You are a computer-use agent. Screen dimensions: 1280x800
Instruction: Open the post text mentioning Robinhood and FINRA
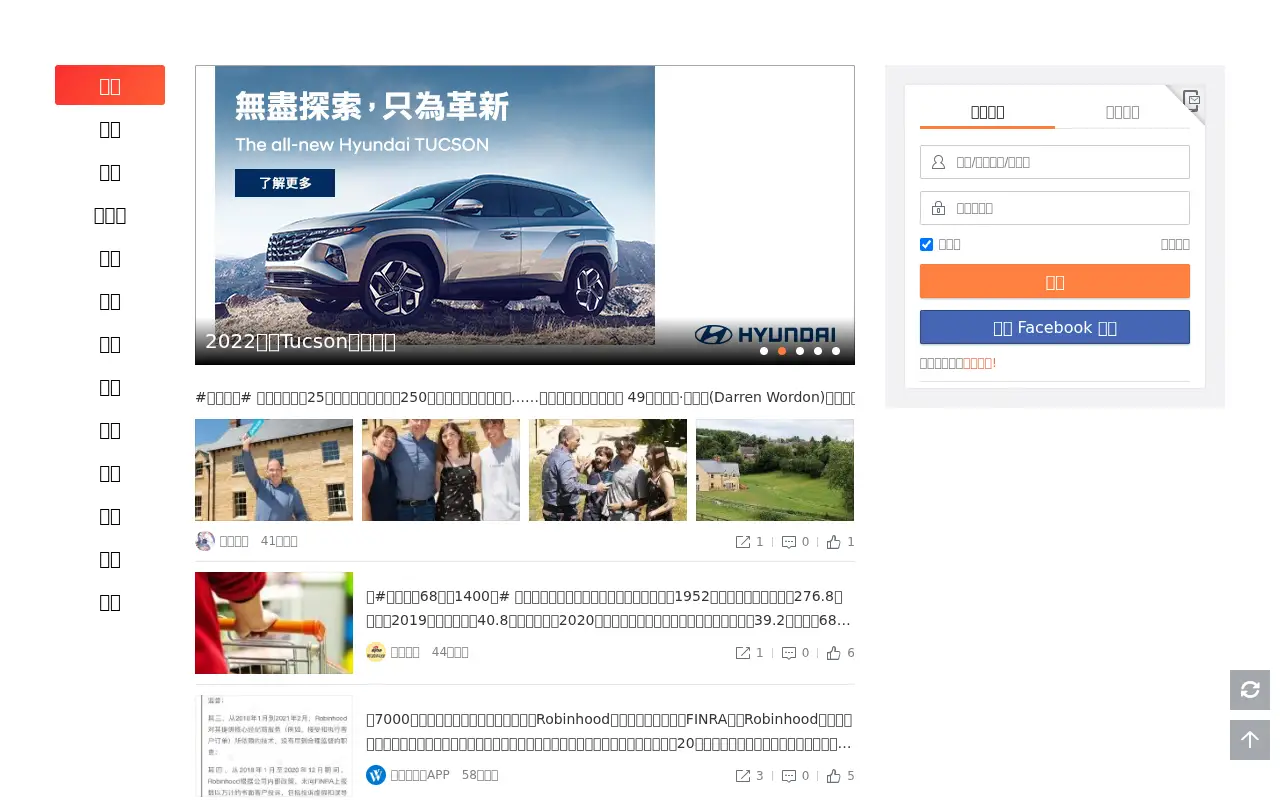click(610, 732)
